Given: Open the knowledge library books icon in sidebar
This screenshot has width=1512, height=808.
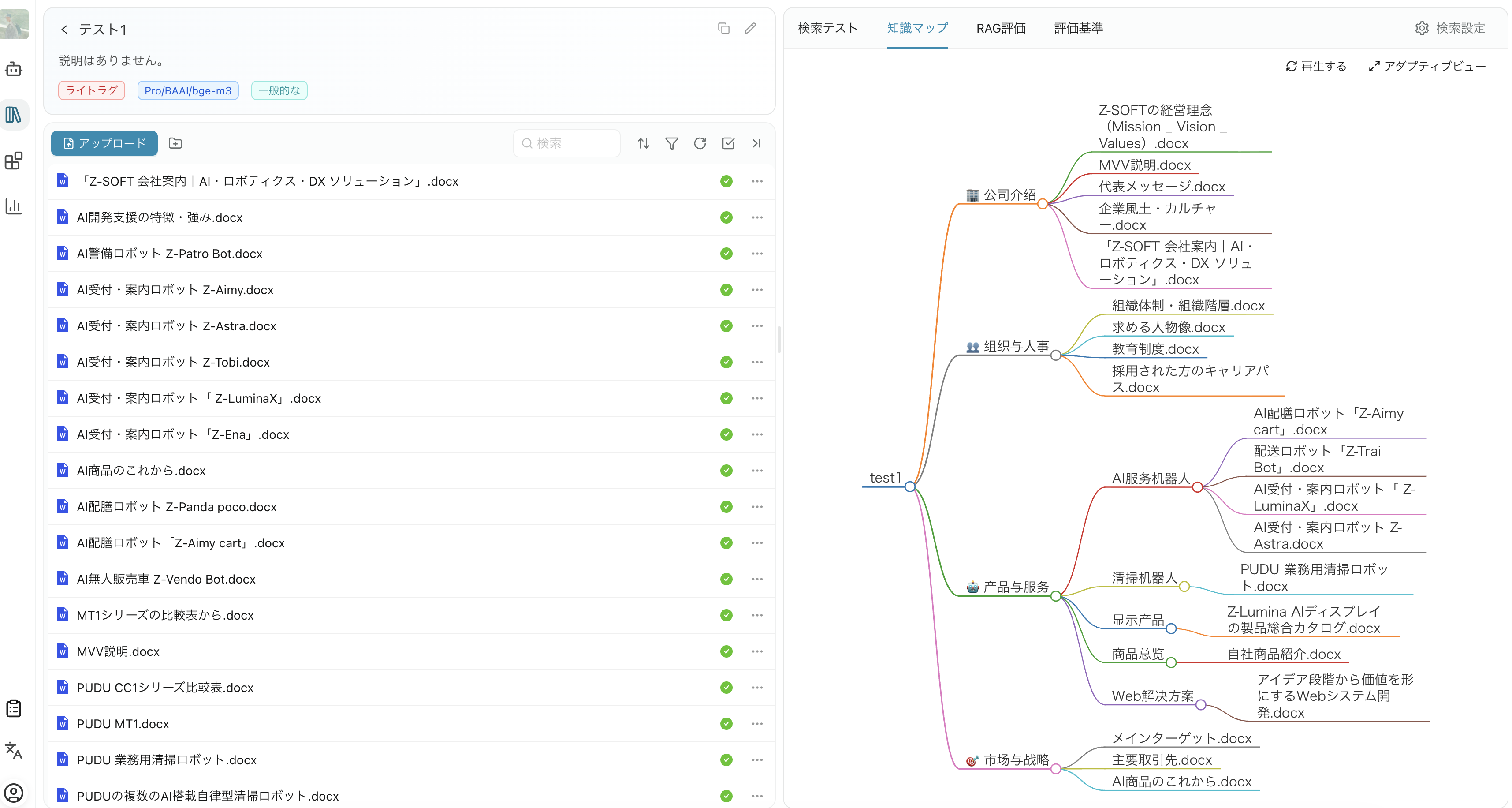Looking at the screenshot, I should (x=14, y=115).
